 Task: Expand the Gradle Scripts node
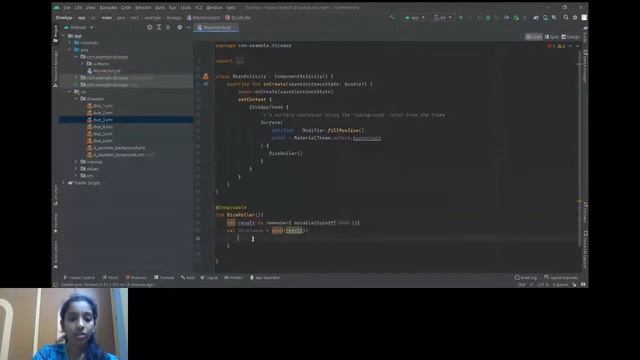[x=63, y=183]
